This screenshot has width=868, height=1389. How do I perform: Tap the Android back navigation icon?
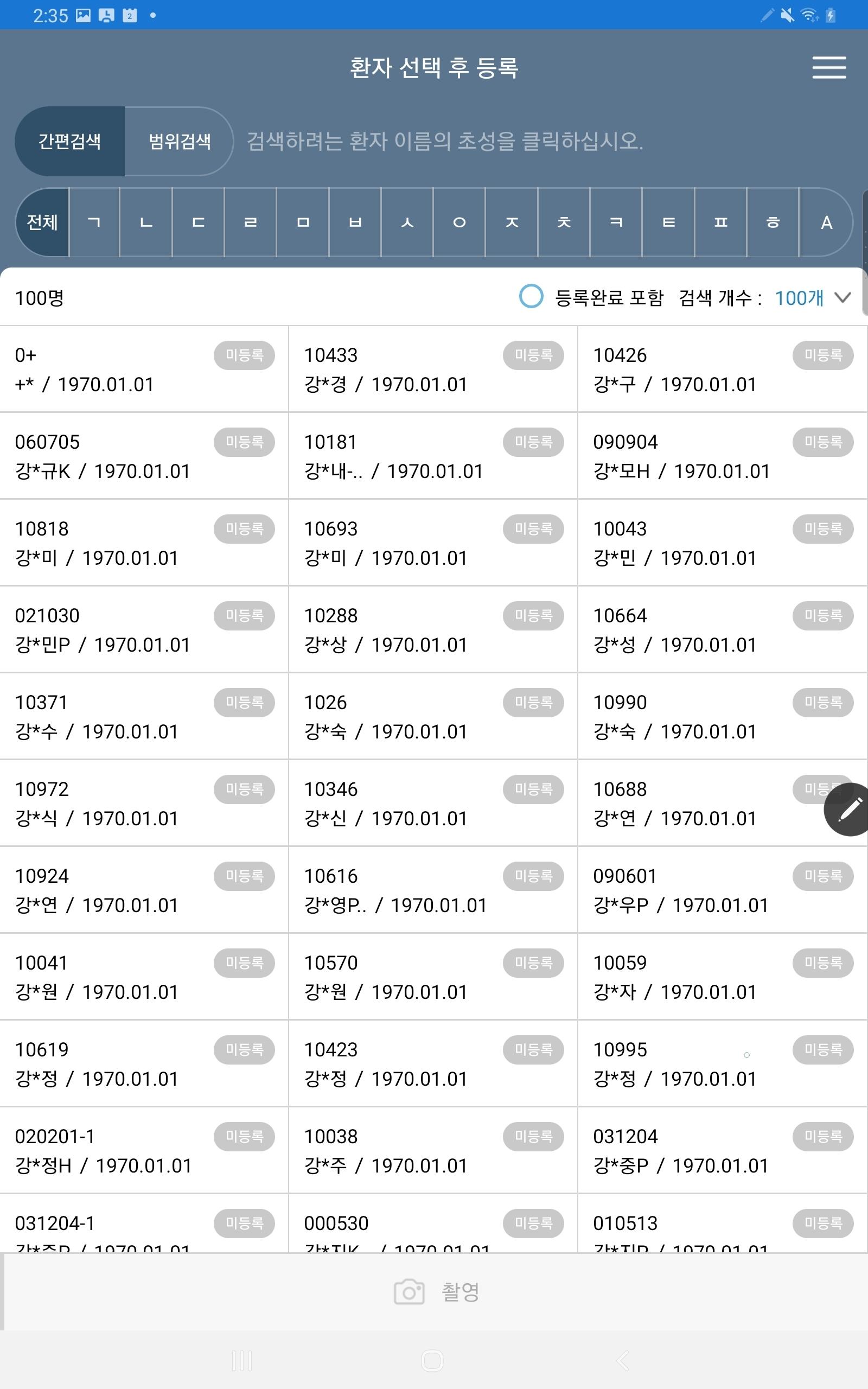pos(623,1360)
